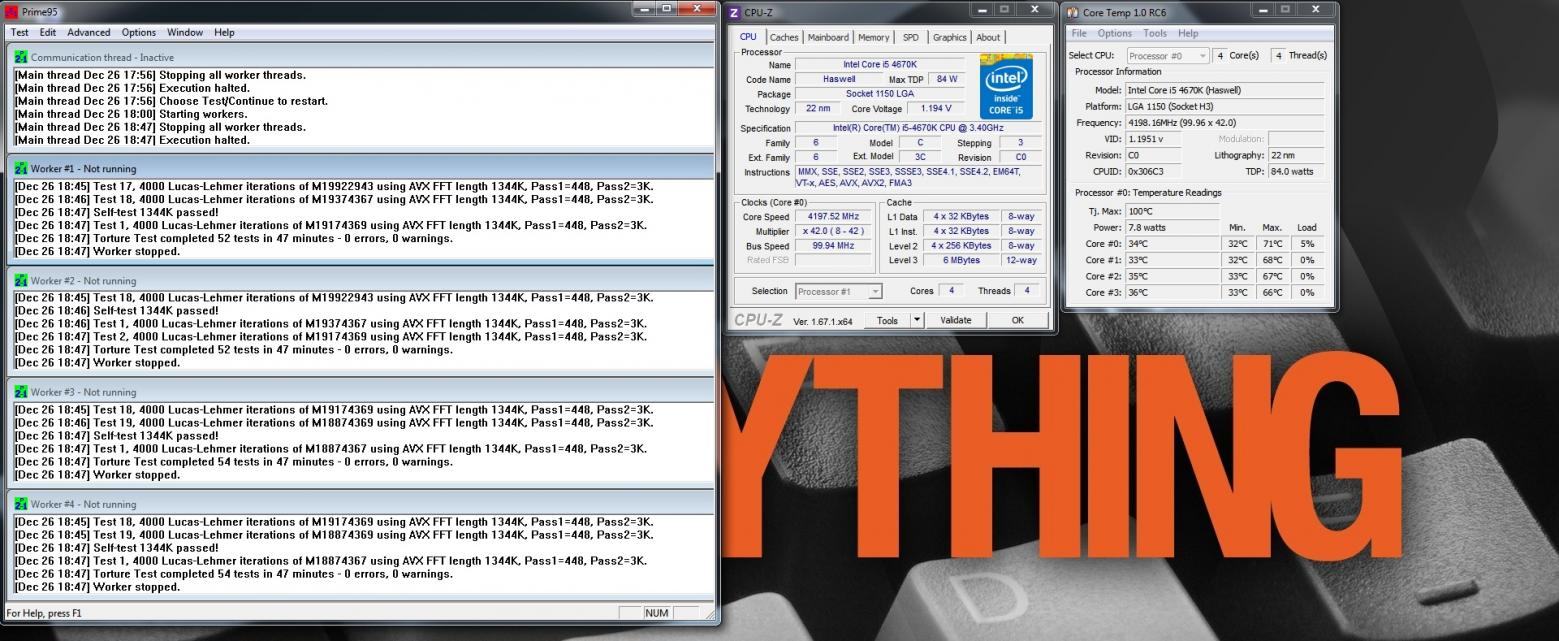Click Worker #4's "Worker stopped." line
This screenshot has height=641, width=1559.
98,587
